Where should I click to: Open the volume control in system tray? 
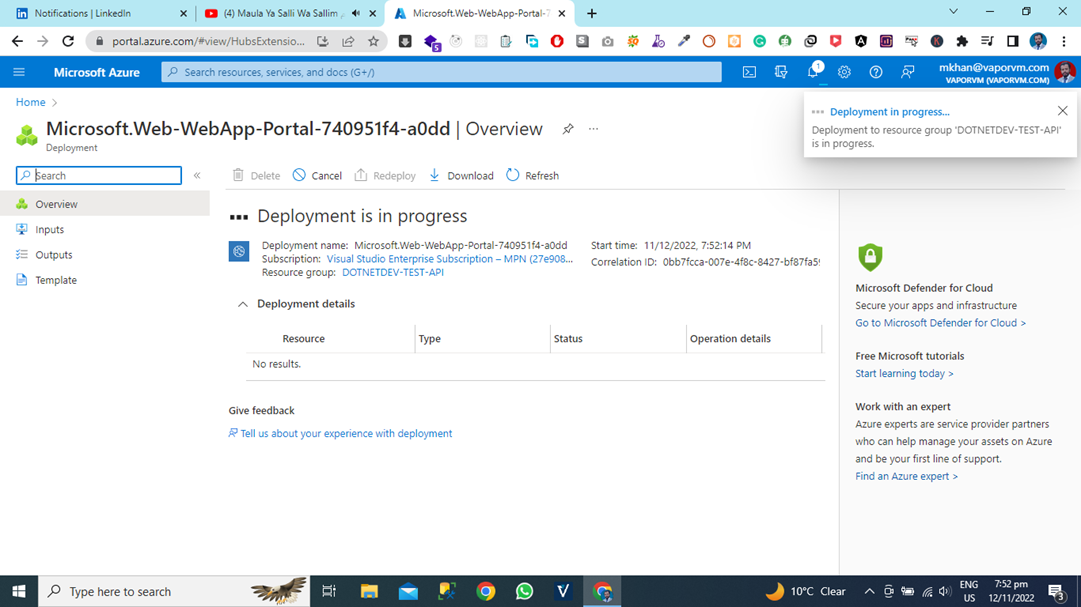[942, 591]
